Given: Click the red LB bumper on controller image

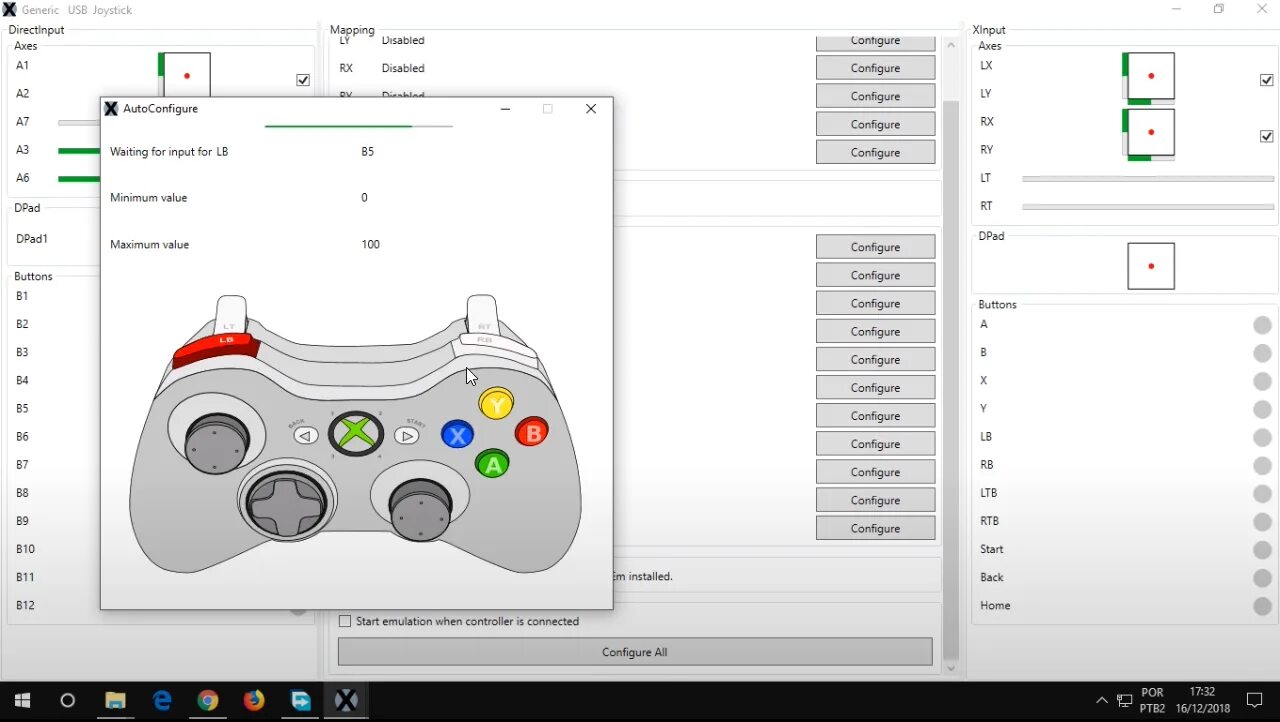Looking at the screenshot, I should point(217,349).
